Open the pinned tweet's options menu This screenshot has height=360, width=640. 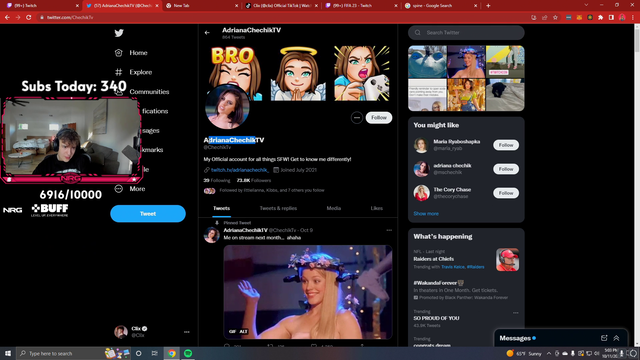pos(389,230)
